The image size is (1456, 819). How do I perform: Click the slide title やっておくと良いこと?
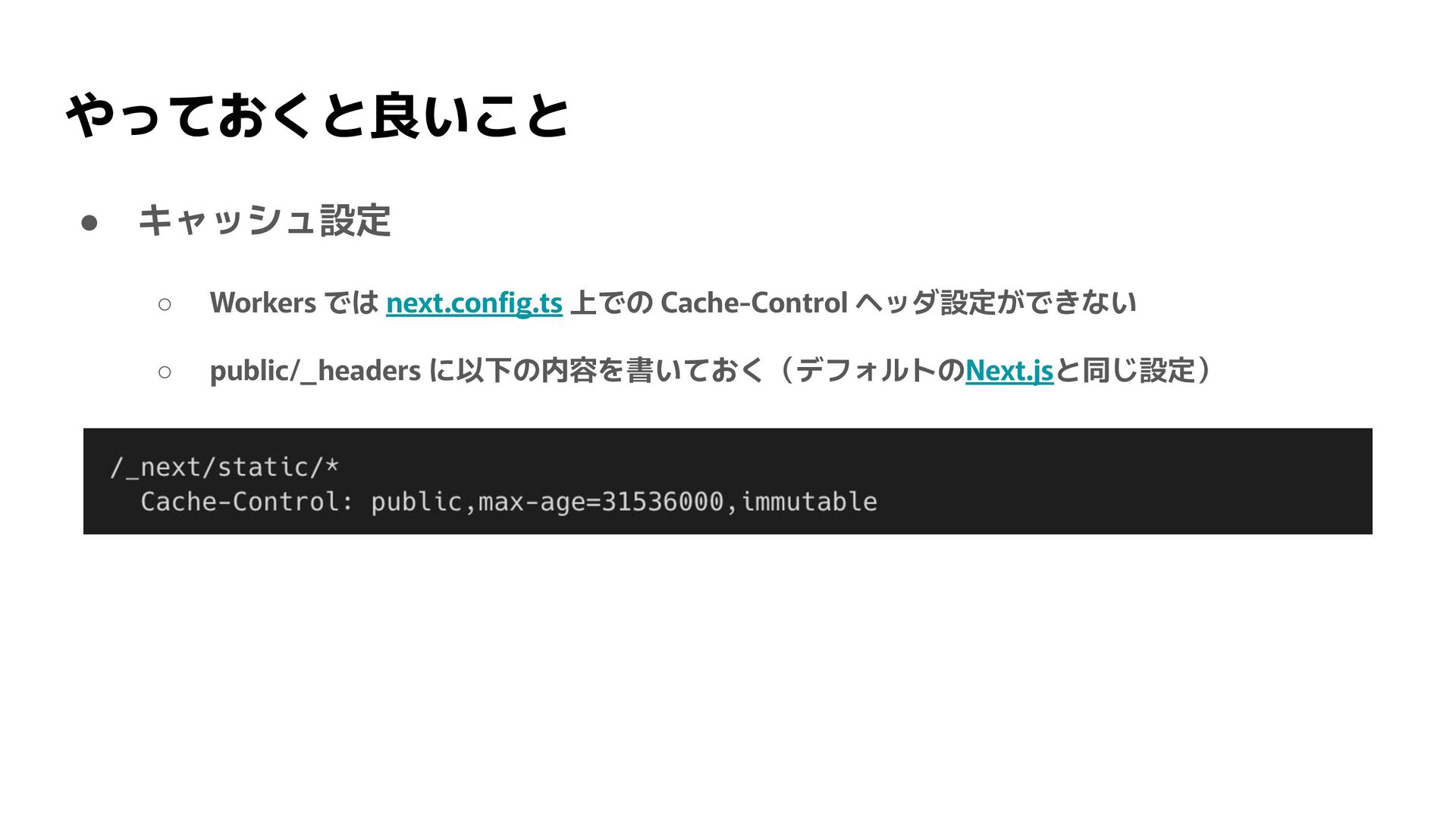pyautogui.click(x=318, y=116)
